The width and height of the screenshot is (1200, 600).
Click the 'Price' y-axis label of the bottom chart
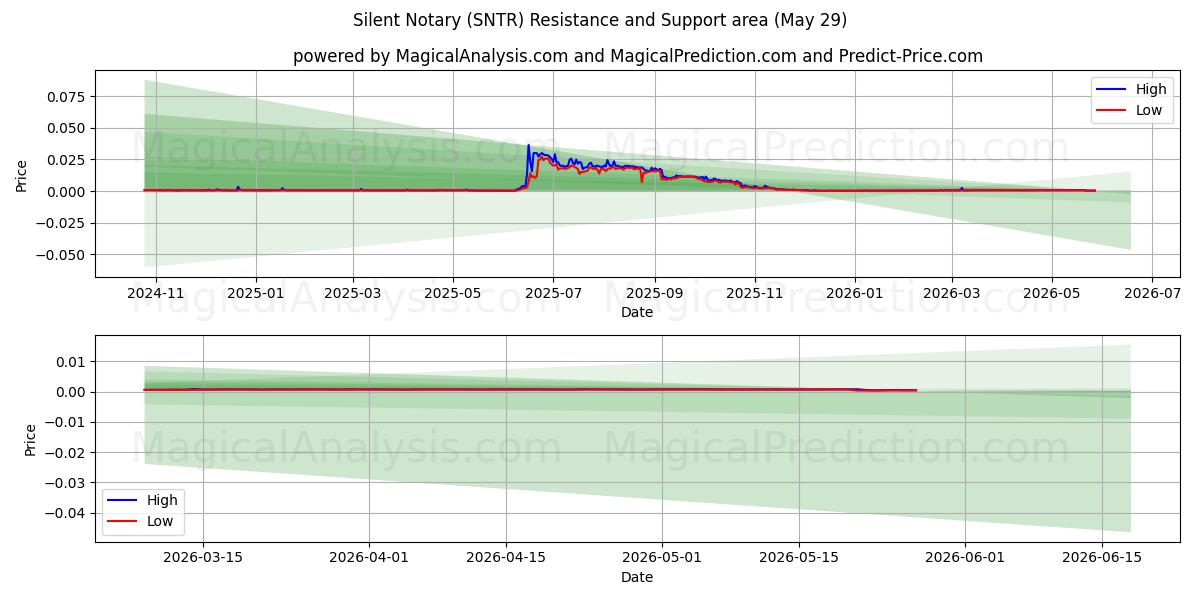click(31, 440)
